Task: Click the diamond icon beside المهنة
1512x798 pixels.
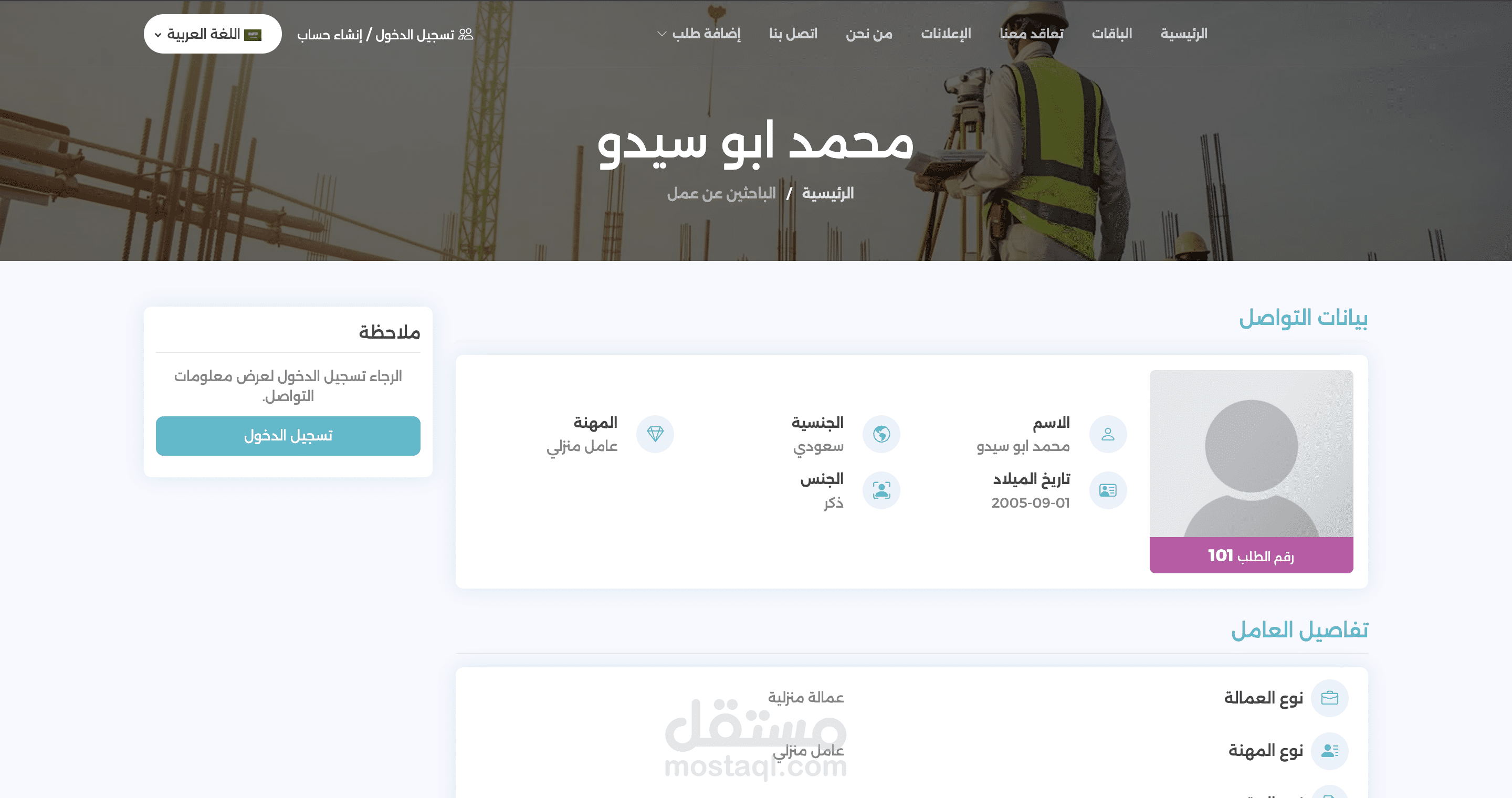Action: [x=655, y=434]
